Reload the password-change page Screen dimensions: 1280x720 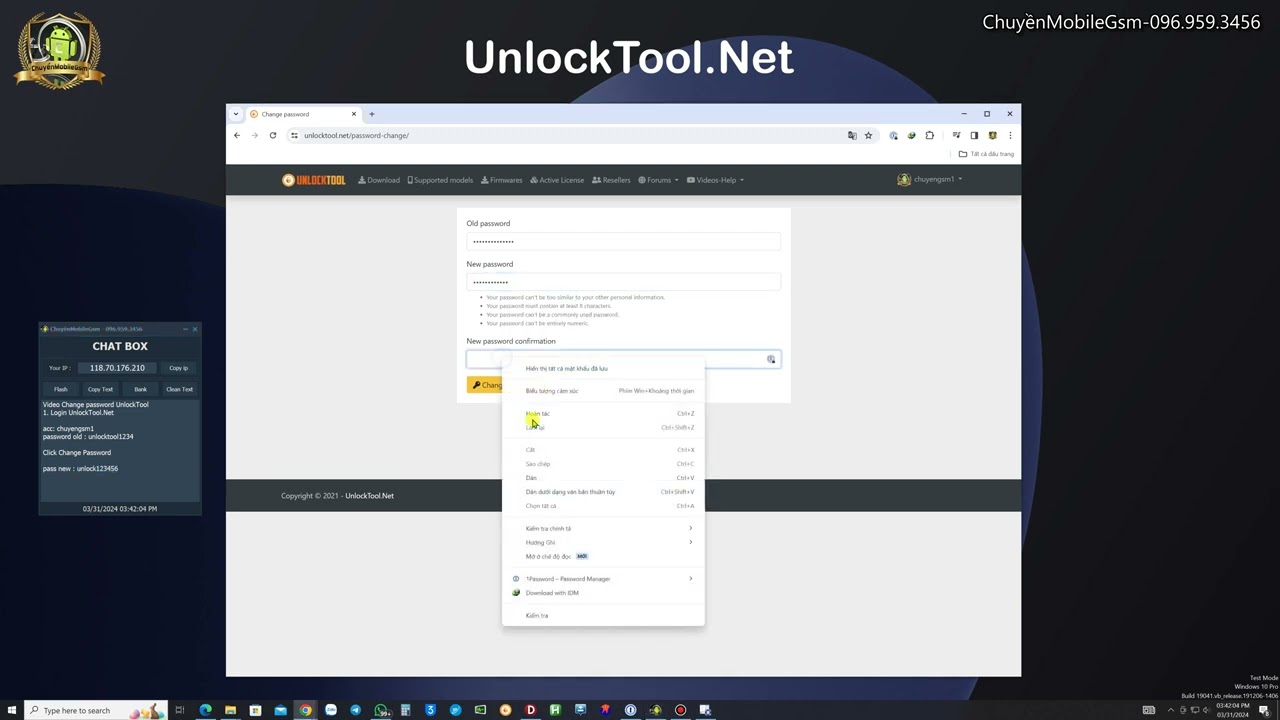[272, 135]
